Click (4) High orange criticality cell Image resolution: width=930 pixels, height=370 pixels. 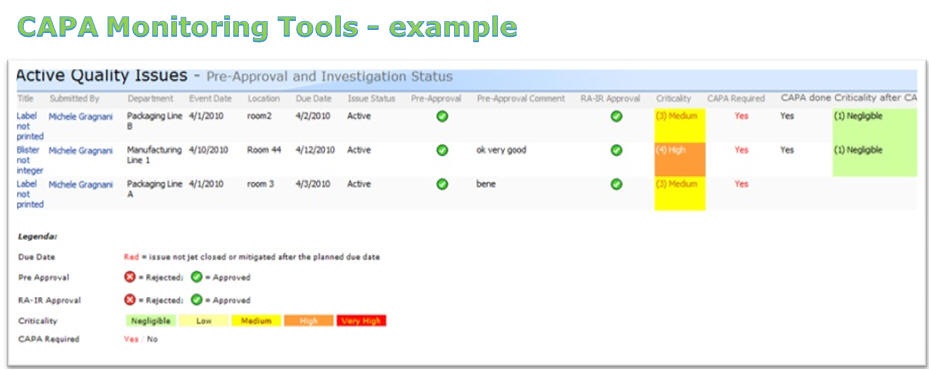pyautogui.click(x=680, y=160)
